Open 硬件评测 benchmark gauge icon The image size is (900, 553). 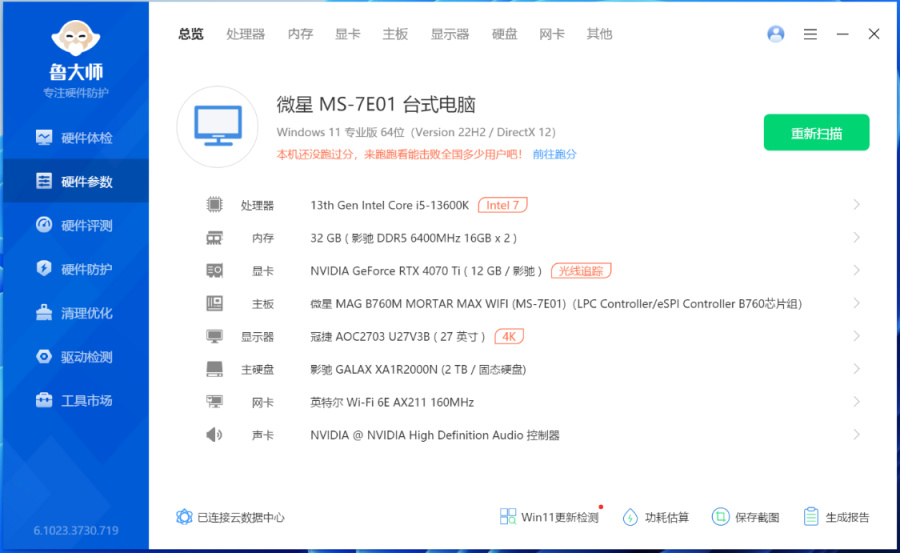tap(44, 225)
